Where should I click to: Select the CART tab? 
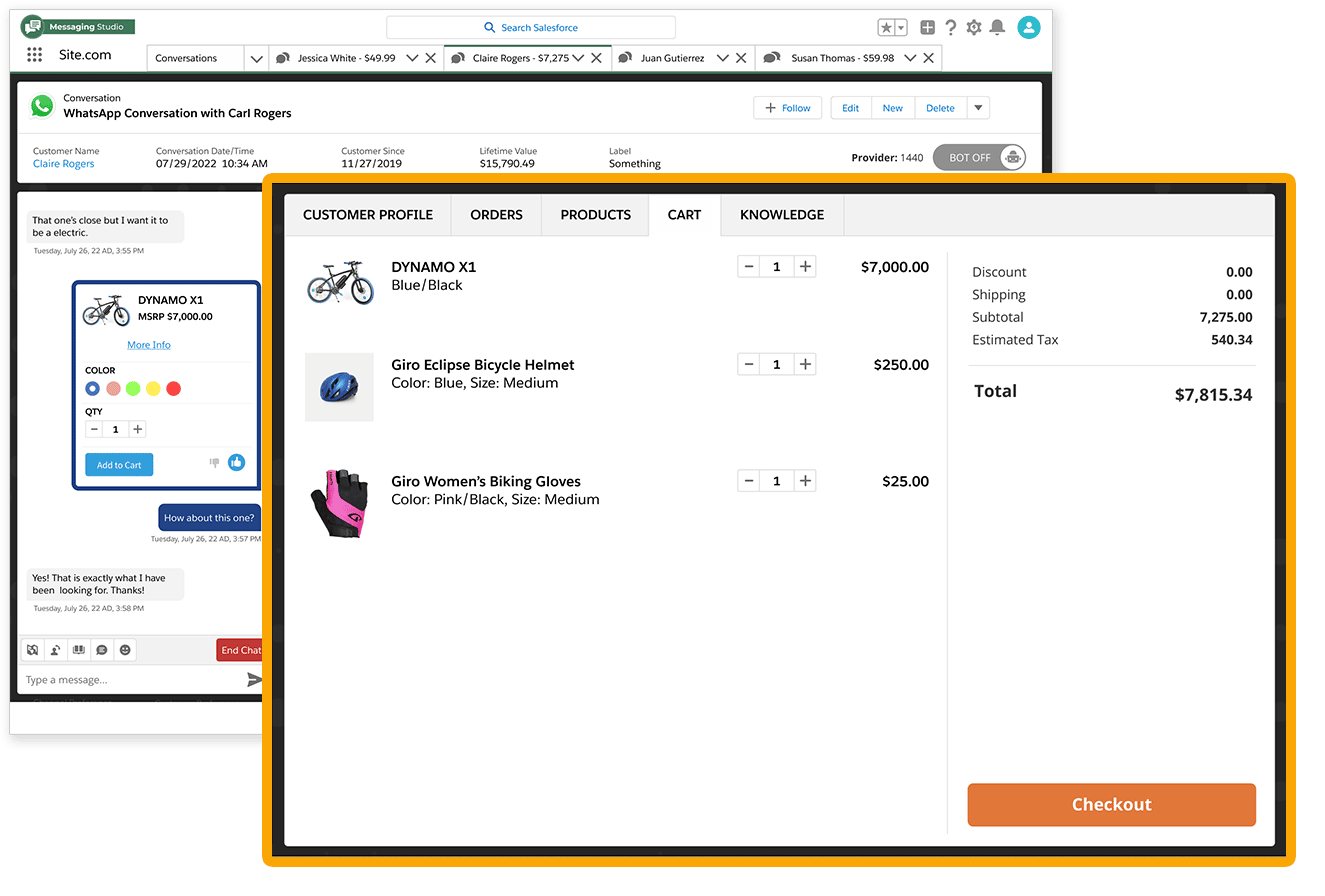(685, 215)
